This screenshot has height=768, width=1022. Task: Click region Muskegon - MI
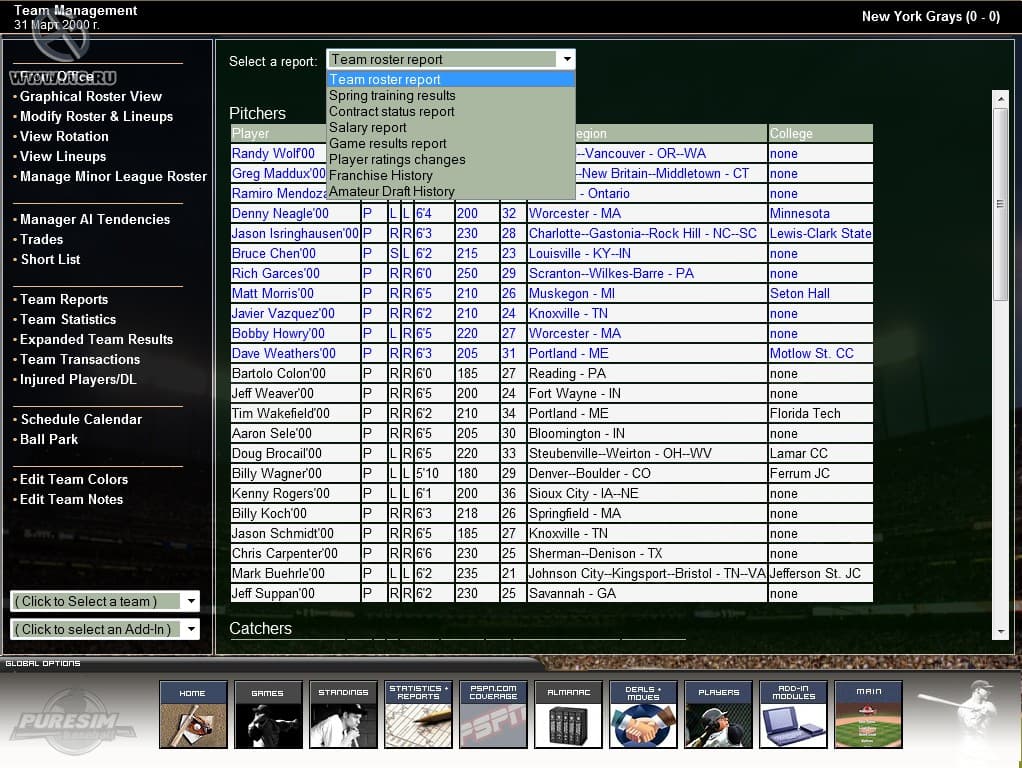point(572,293)
